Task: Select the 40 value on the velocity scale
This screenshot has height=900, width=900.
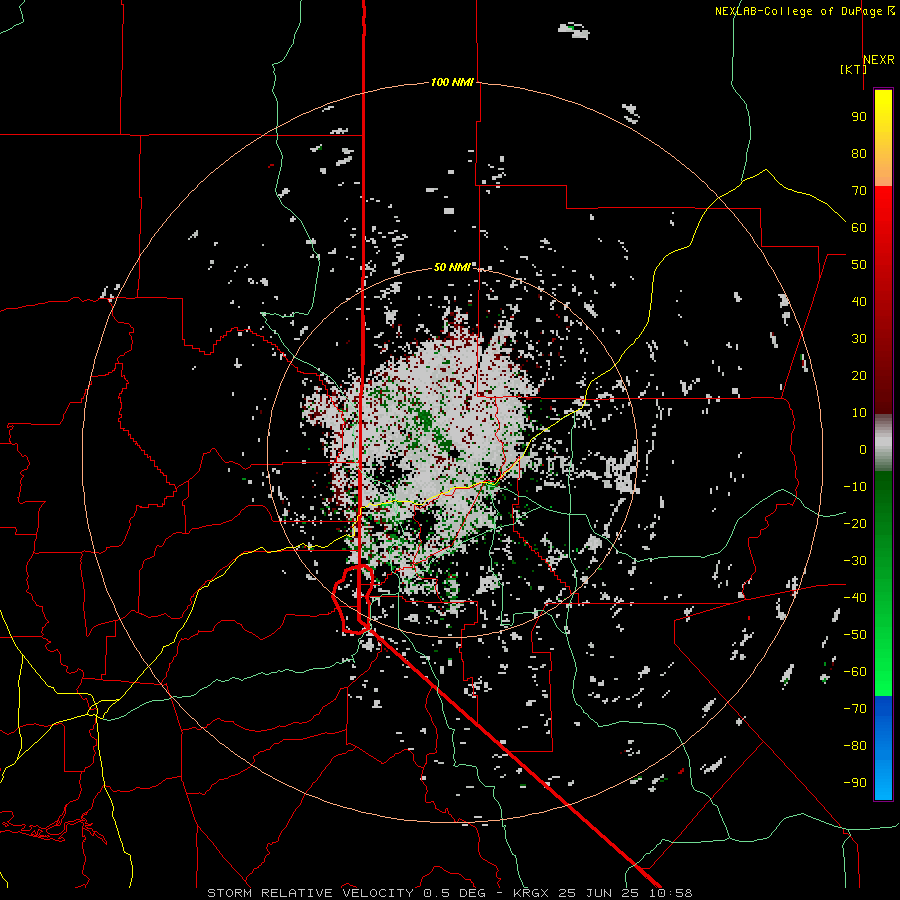Action: 859,302
